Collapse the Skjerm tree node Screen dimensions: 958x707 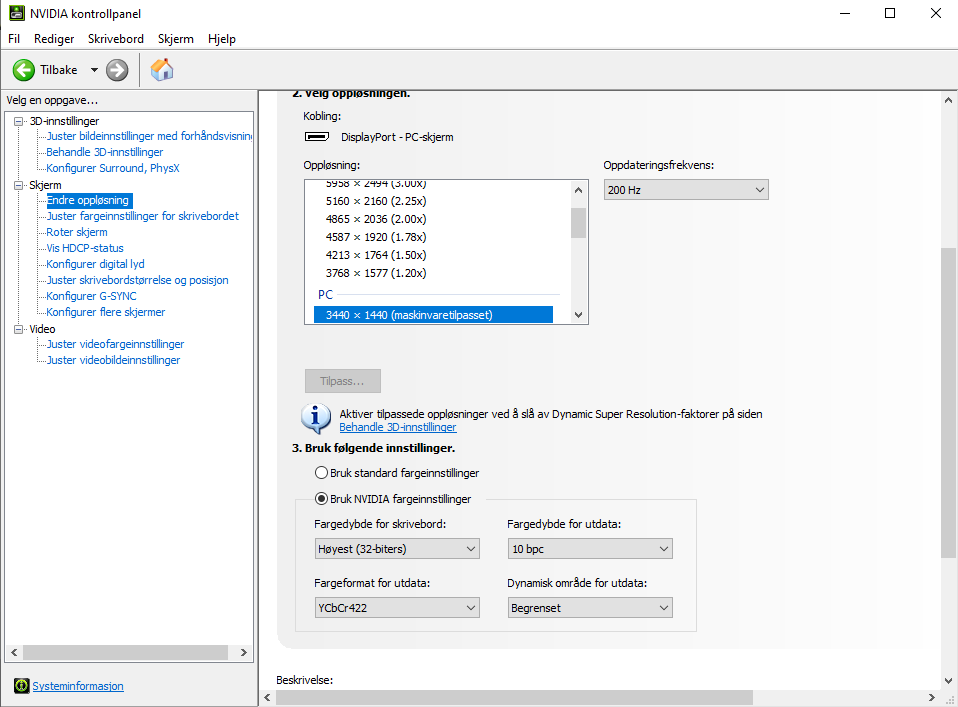click(18, 185)
